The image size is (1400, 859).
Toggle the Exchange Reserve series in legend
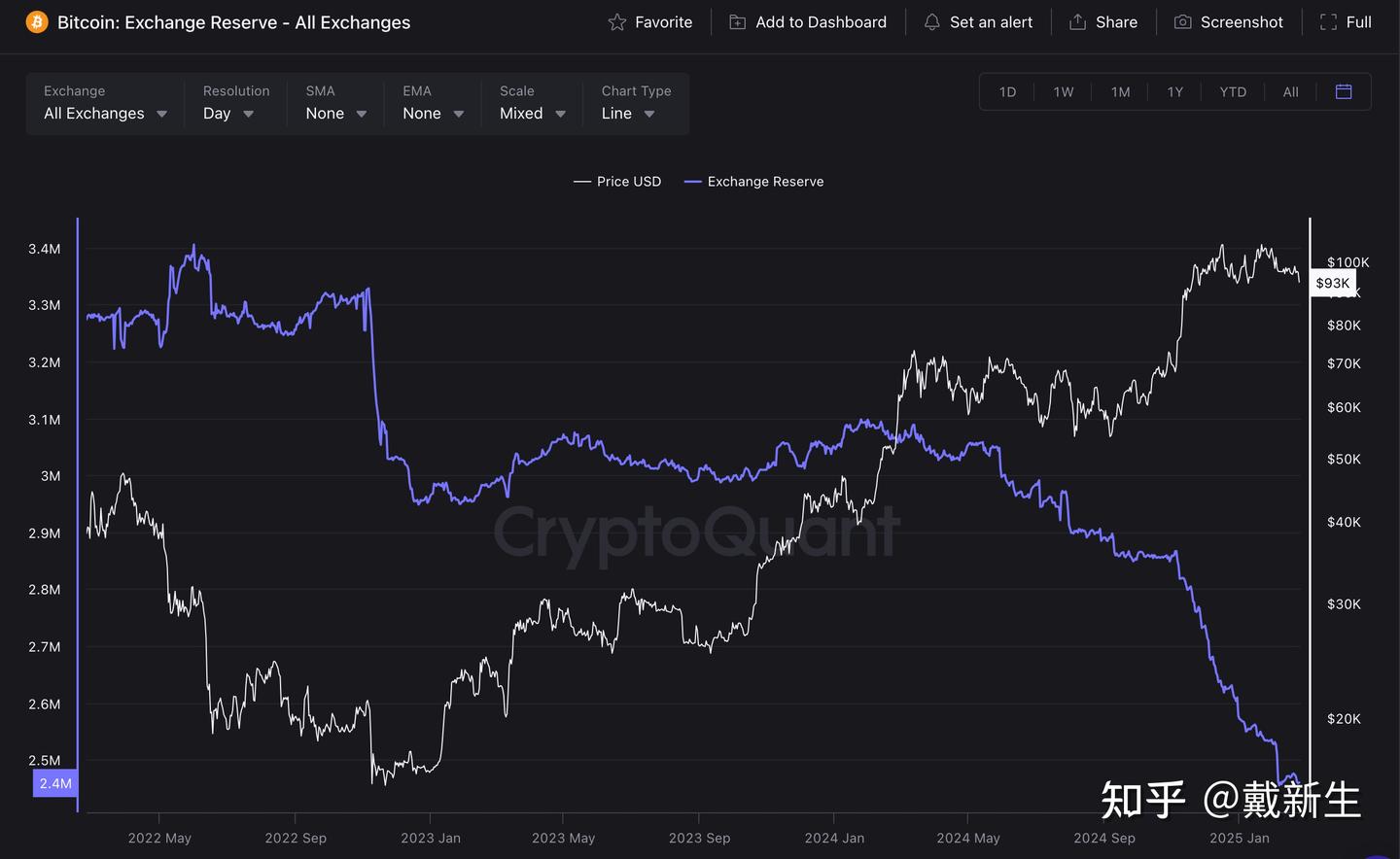coord(754,181)
